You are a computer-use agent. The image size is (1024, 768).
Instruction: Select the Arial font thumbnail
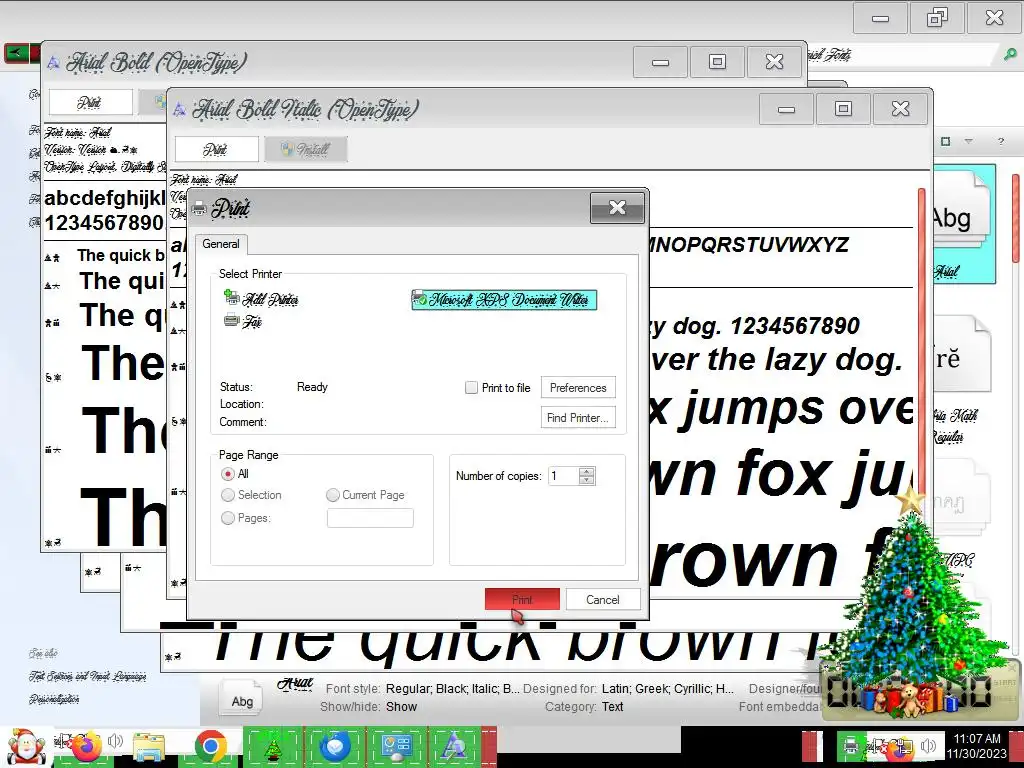coord(964,224)
